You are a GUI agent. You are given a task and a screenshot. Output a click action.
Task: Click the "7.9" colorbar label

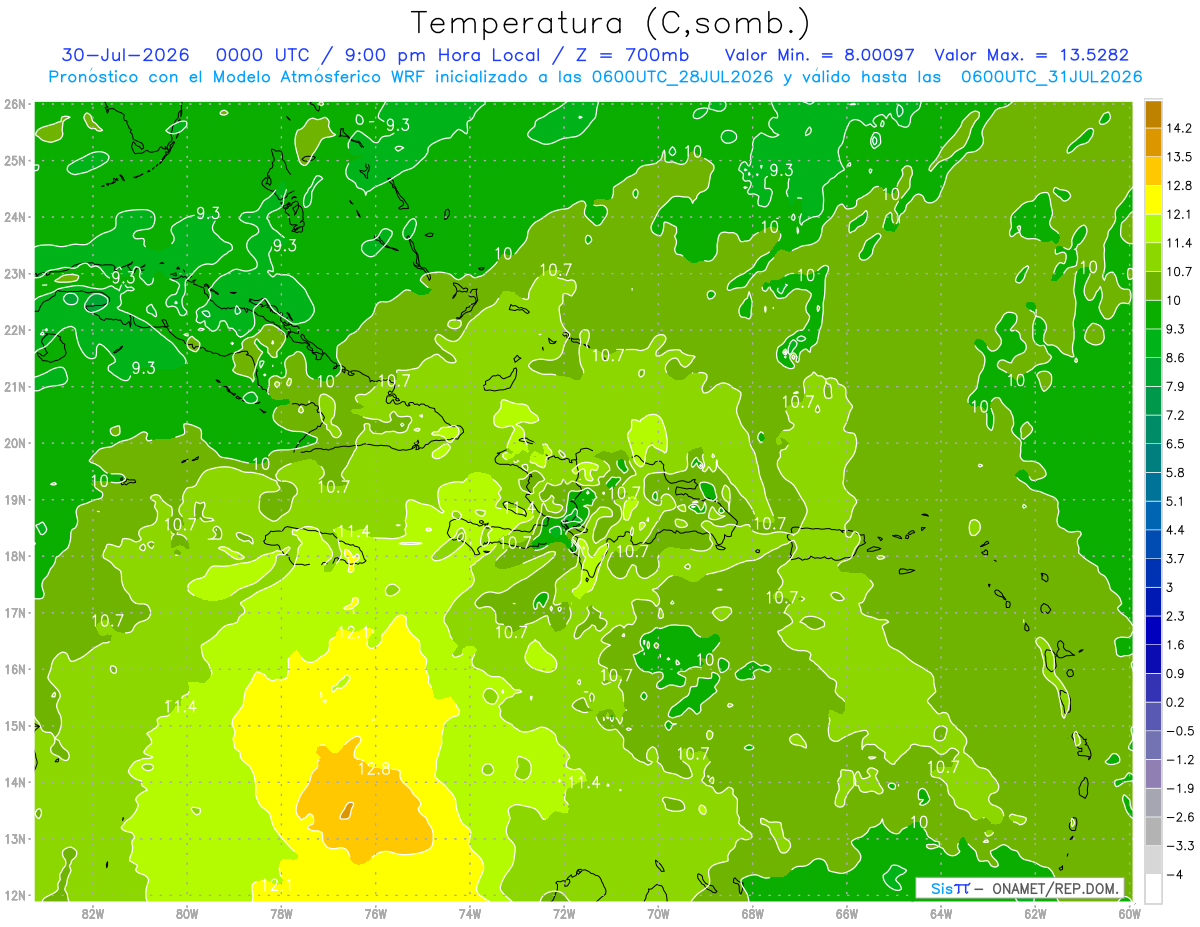tap(1175, 386)
